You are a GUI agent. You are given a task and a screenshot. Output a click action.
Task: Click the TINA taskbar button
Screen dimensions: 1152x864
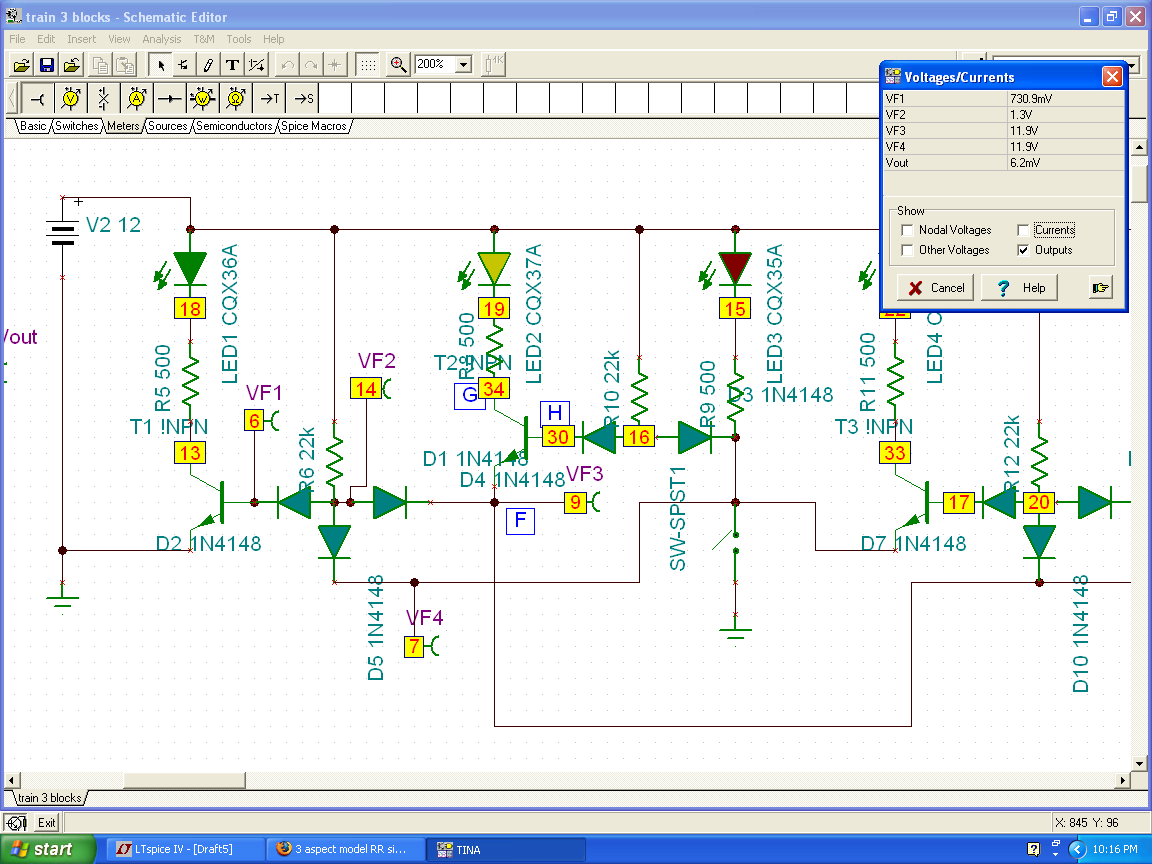506,849
